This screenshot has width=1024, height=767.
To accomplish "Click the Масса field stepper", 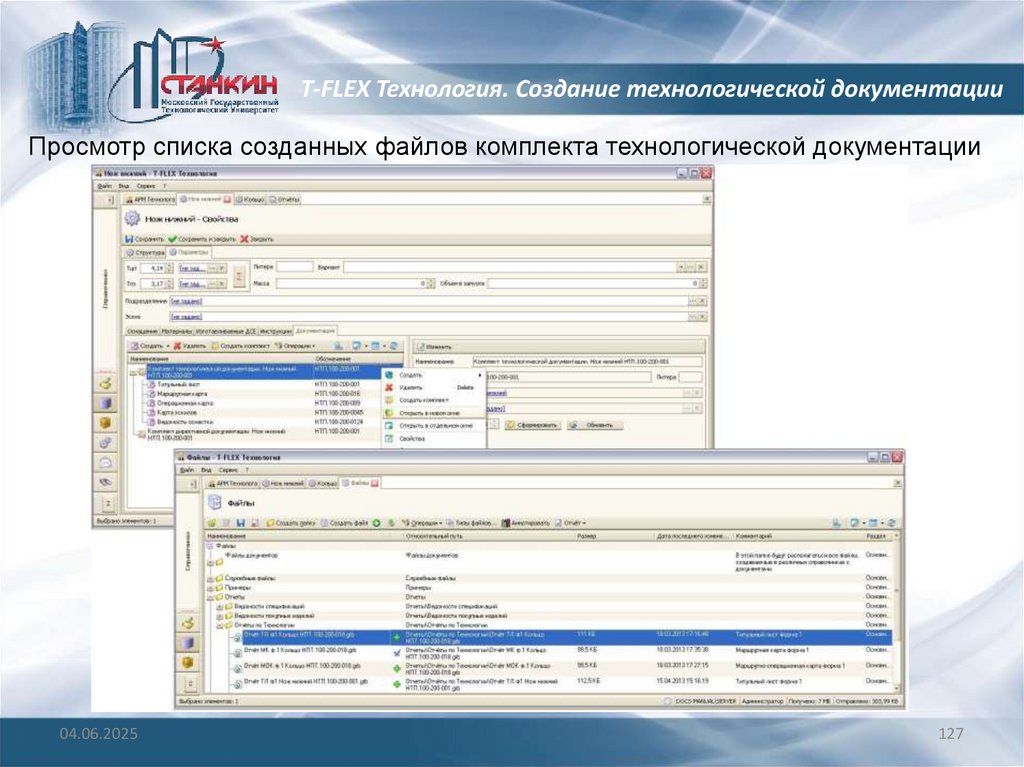I will coord(431,284).
